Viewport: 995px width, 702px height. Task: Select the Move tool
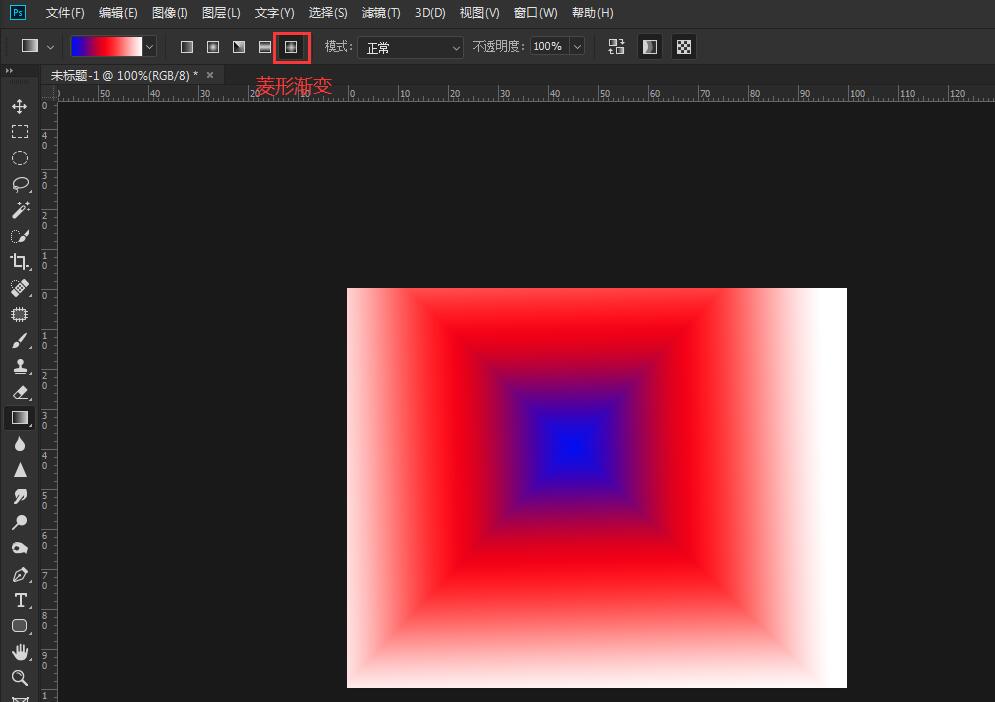(x=20, y=106)
